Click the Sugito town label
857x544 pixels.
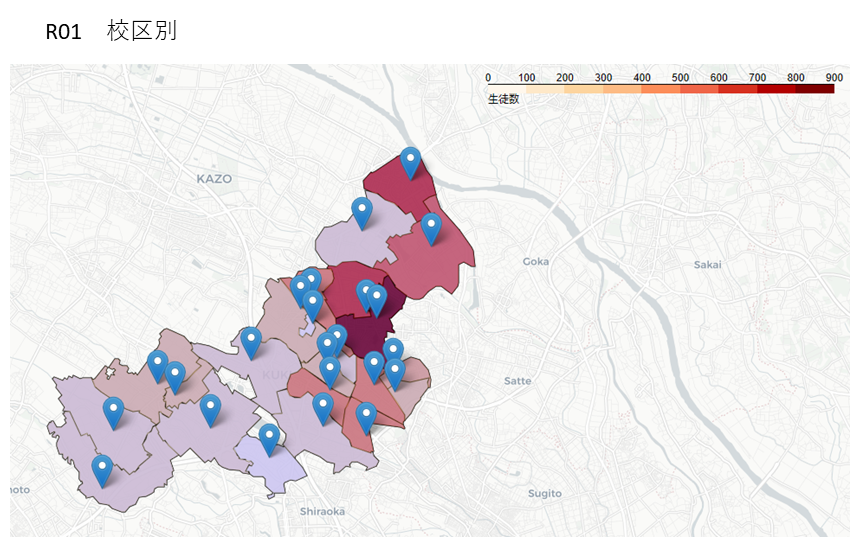544,494
